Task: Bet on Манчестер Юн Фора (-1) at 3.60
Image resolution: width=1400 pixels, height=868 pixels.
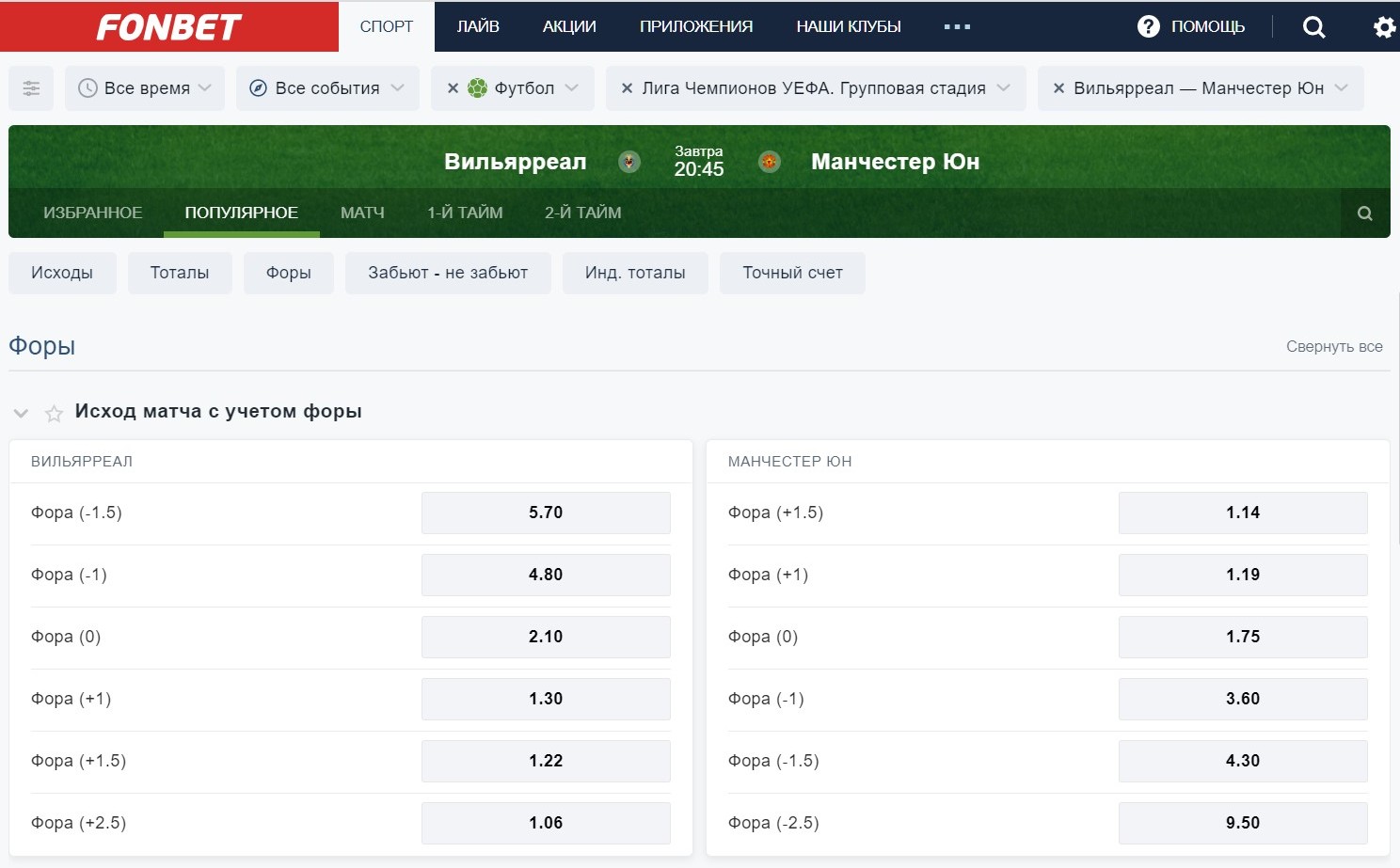Action: click(x=1243, y=699)
